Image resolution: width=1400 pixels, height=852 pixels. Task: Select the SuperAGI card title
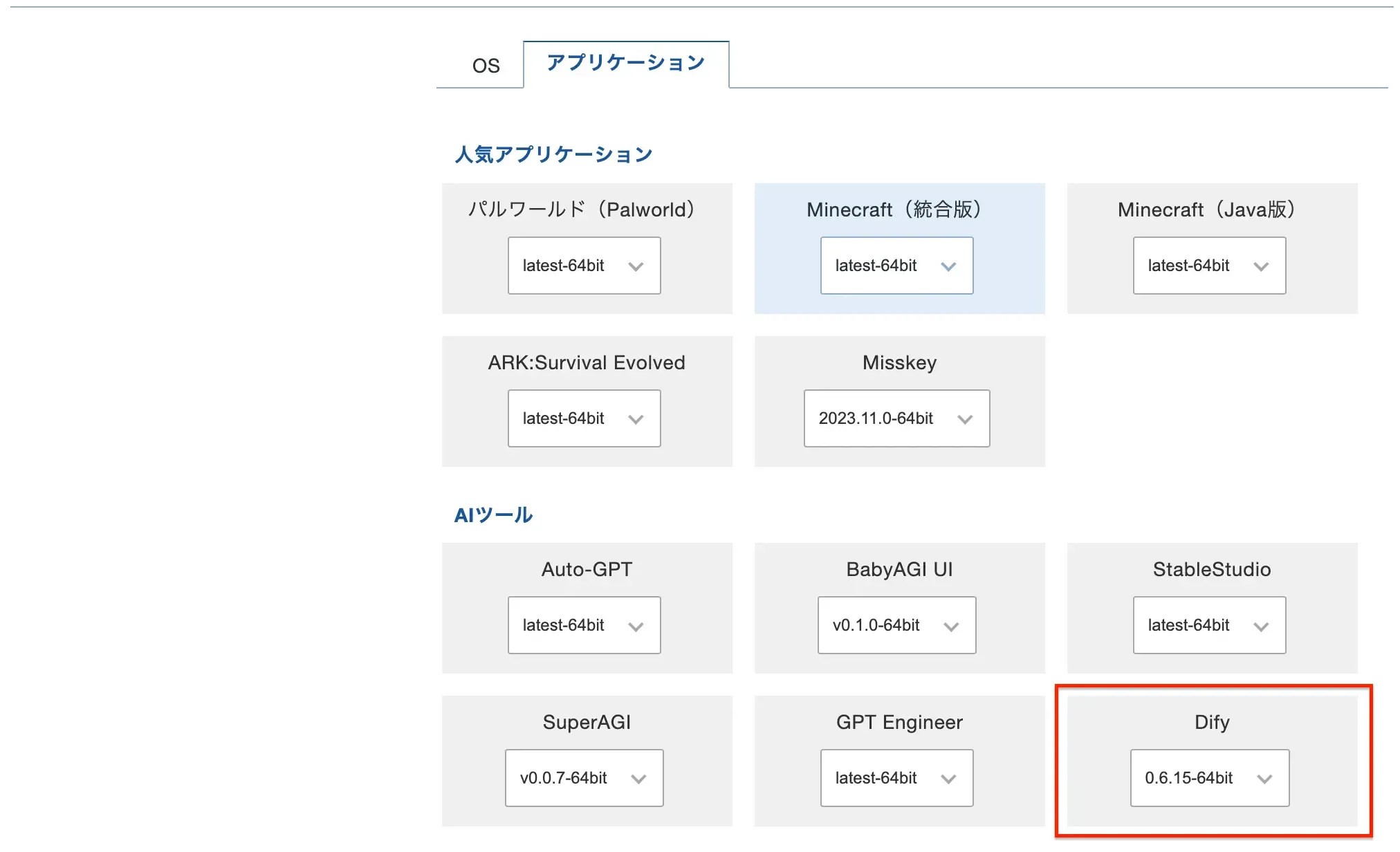point(587,722)
